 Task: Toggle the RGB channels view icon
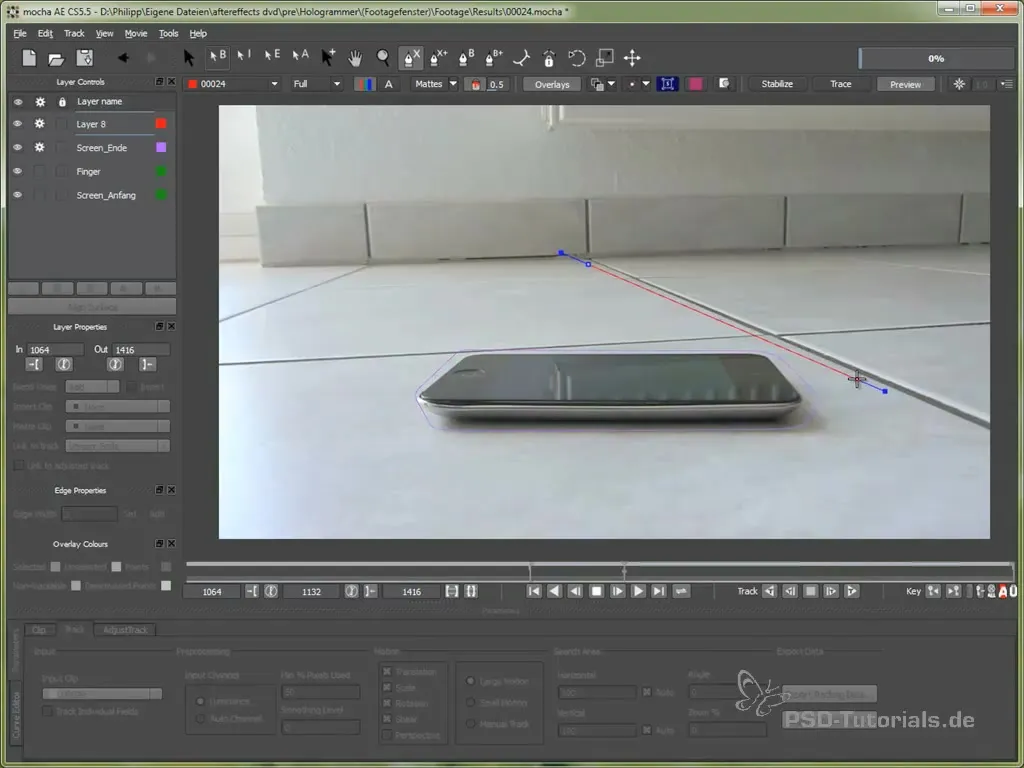tap(364, 84)
